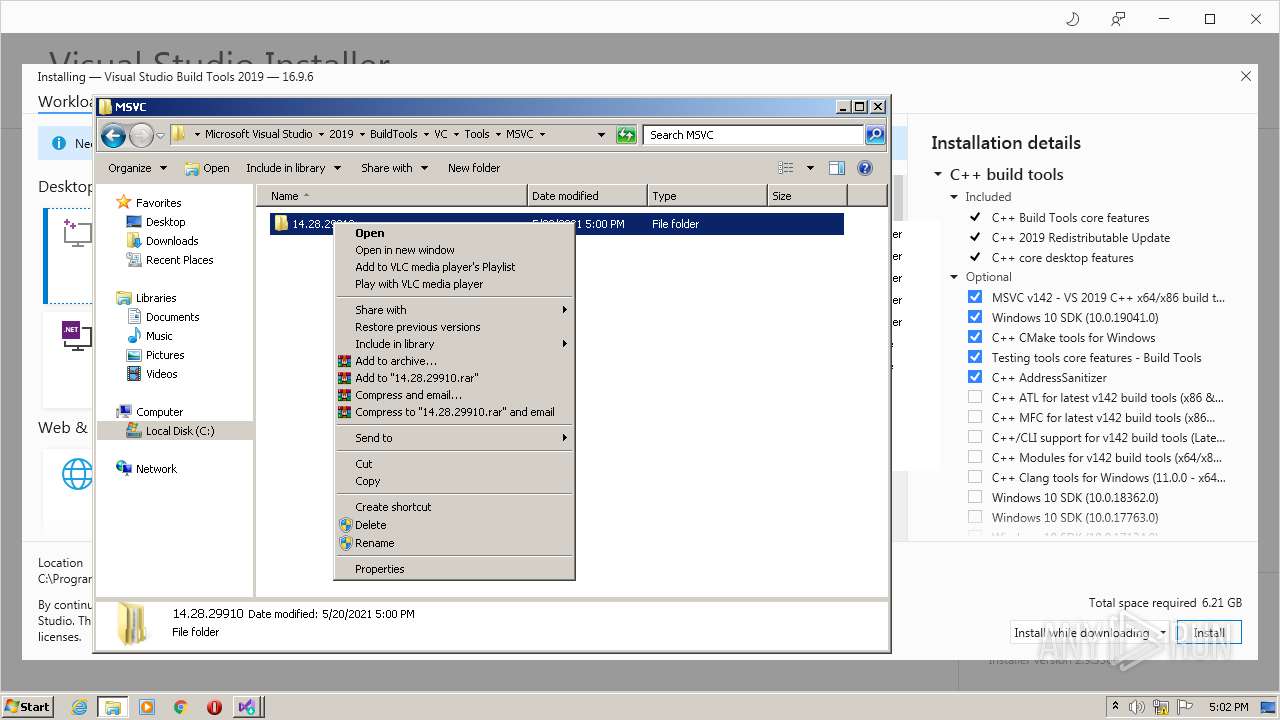Open Videos library

(162, 374)
